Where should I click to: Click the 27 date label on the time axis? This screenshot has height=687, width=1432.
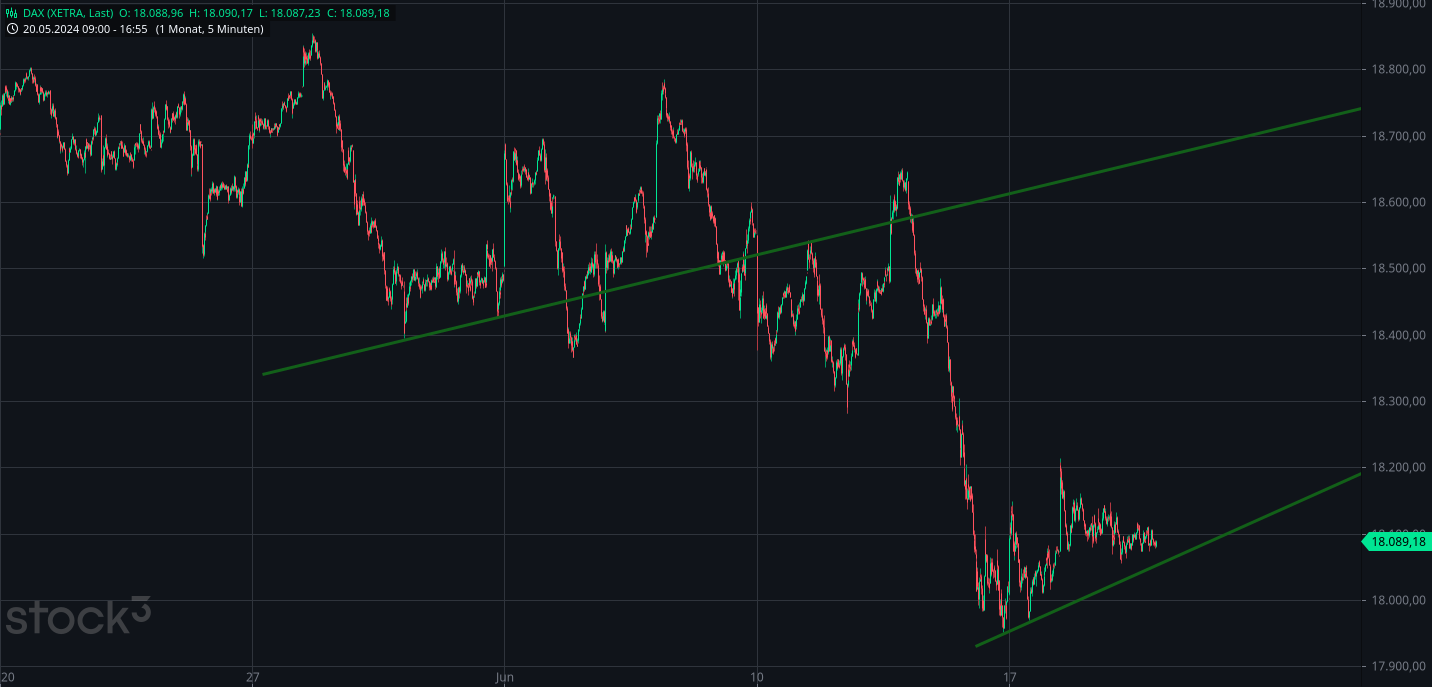(x=252, y=677)
